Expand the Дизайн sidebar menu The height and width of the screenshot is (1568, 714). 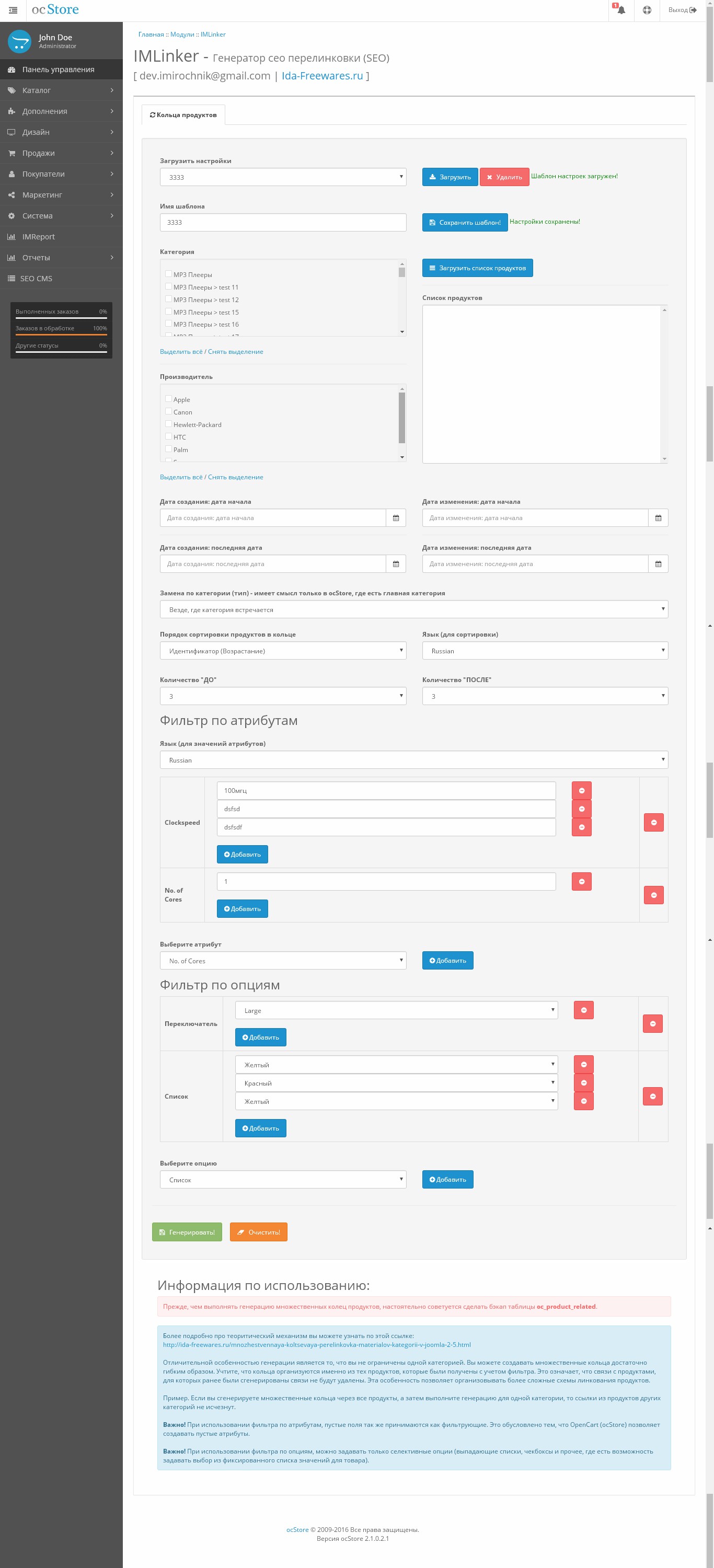coord(61,132)
